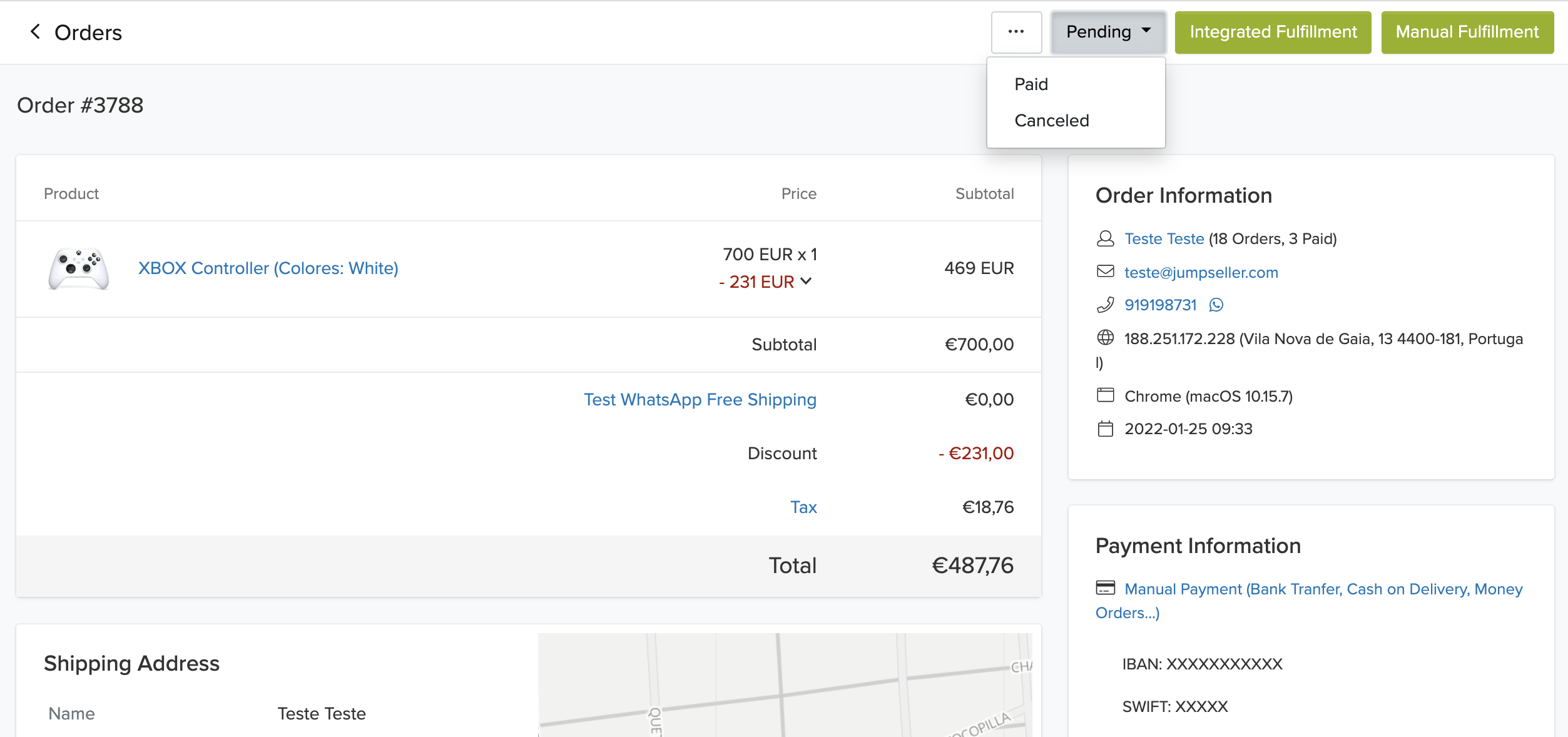
Task: Click the browser window icon
Action: coord(1105,395)
